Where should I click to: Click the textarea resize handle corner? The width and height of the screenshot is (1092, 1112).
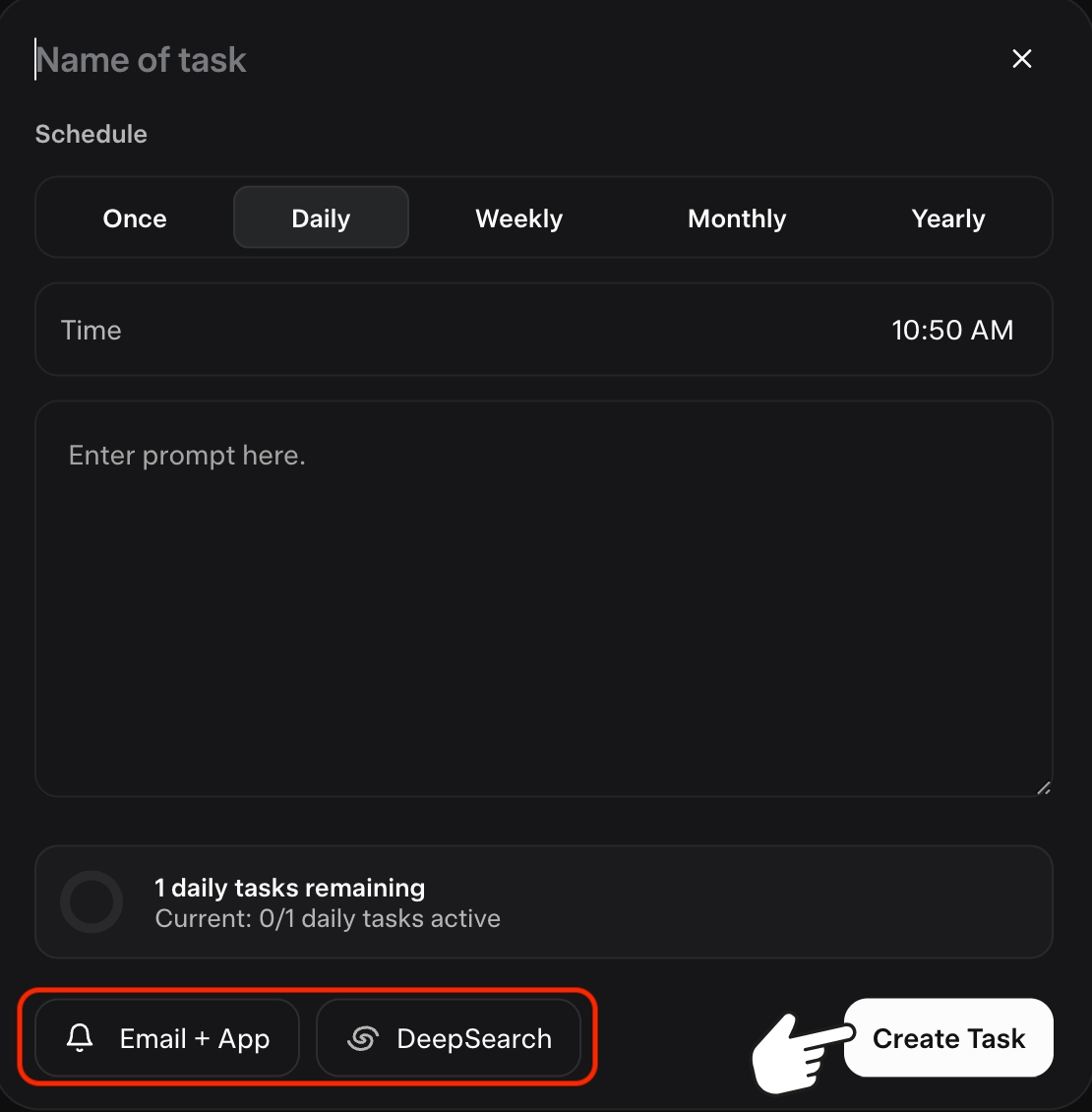(x=1043, y=788)
